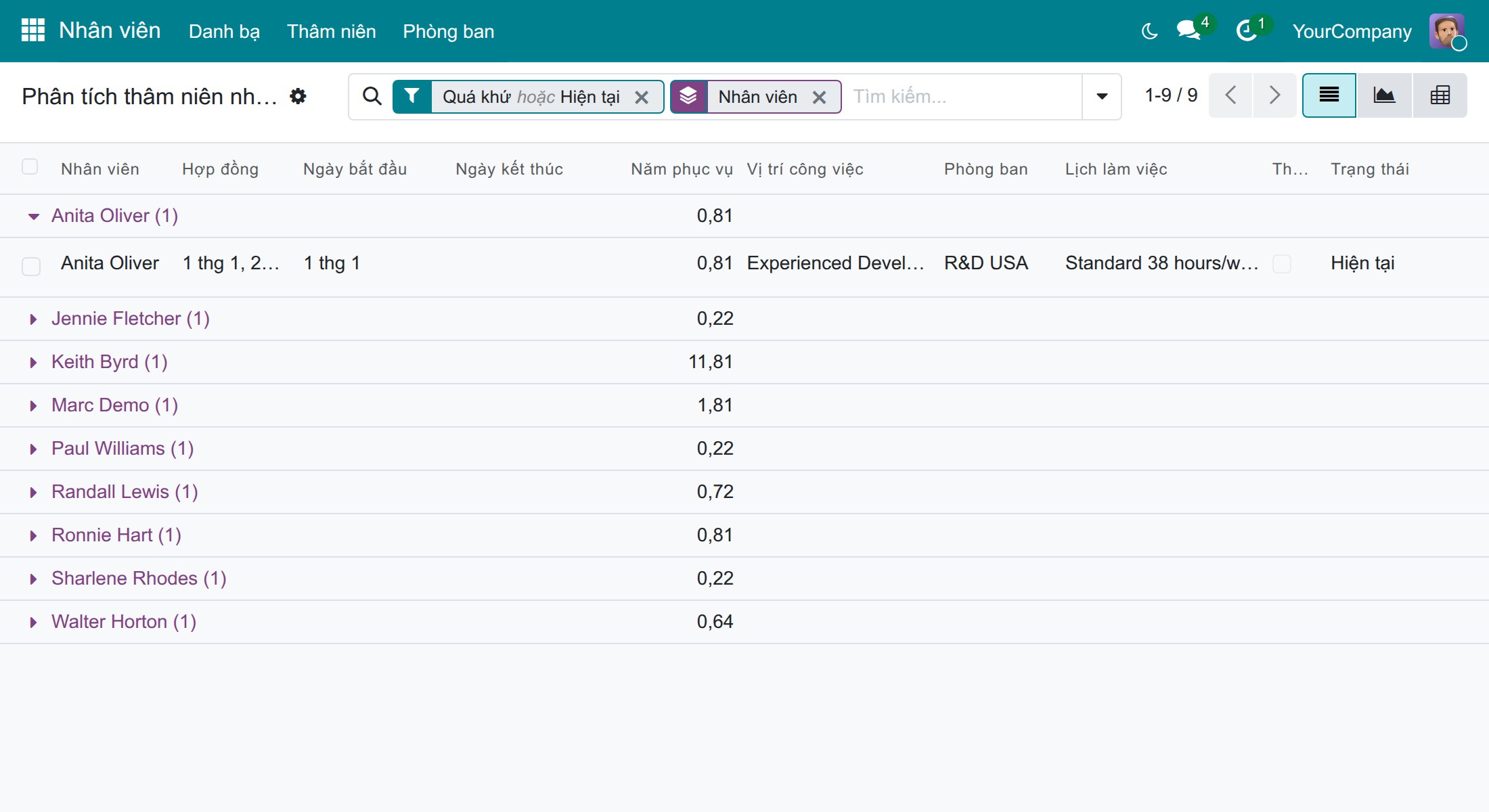Open the YourCompany company switcher
Viewport: 1489px width, 812px height.
pos(1352,31)
